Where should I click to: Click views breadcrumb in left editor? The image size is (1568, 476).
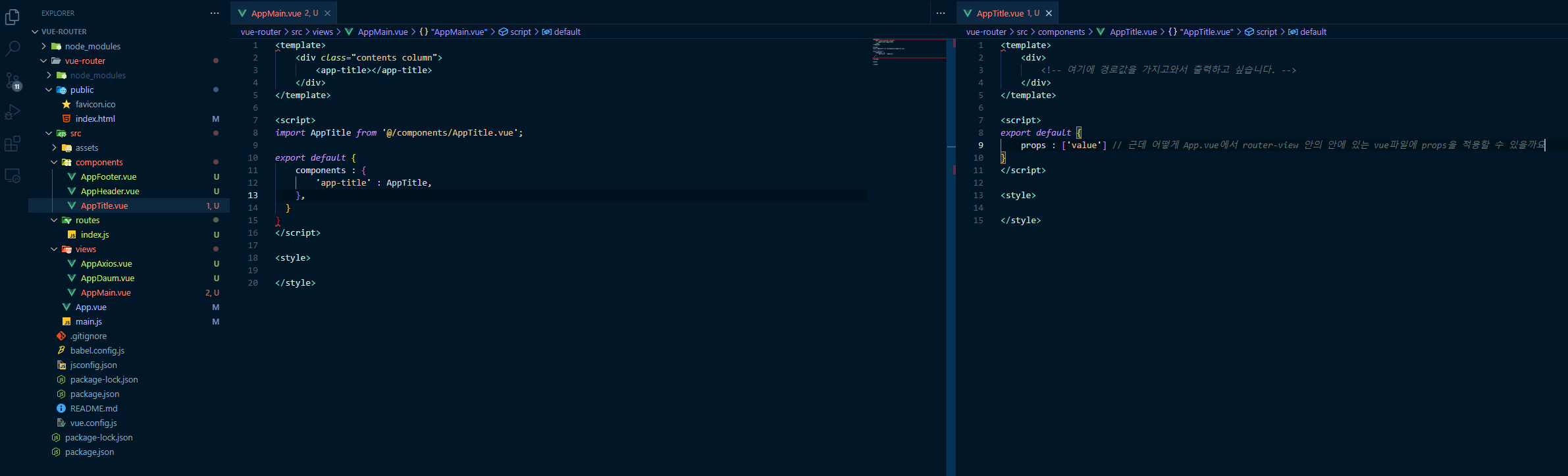click(323, 32)
